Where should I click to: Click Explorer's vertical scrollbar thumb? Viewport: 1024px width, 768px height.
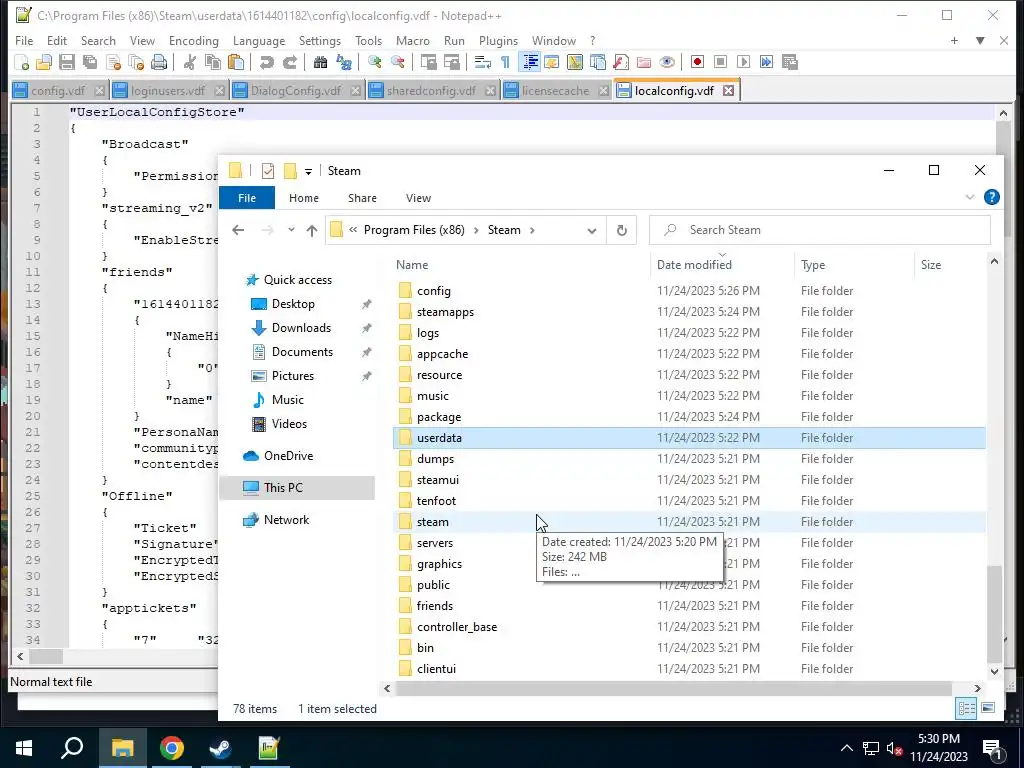994,614
